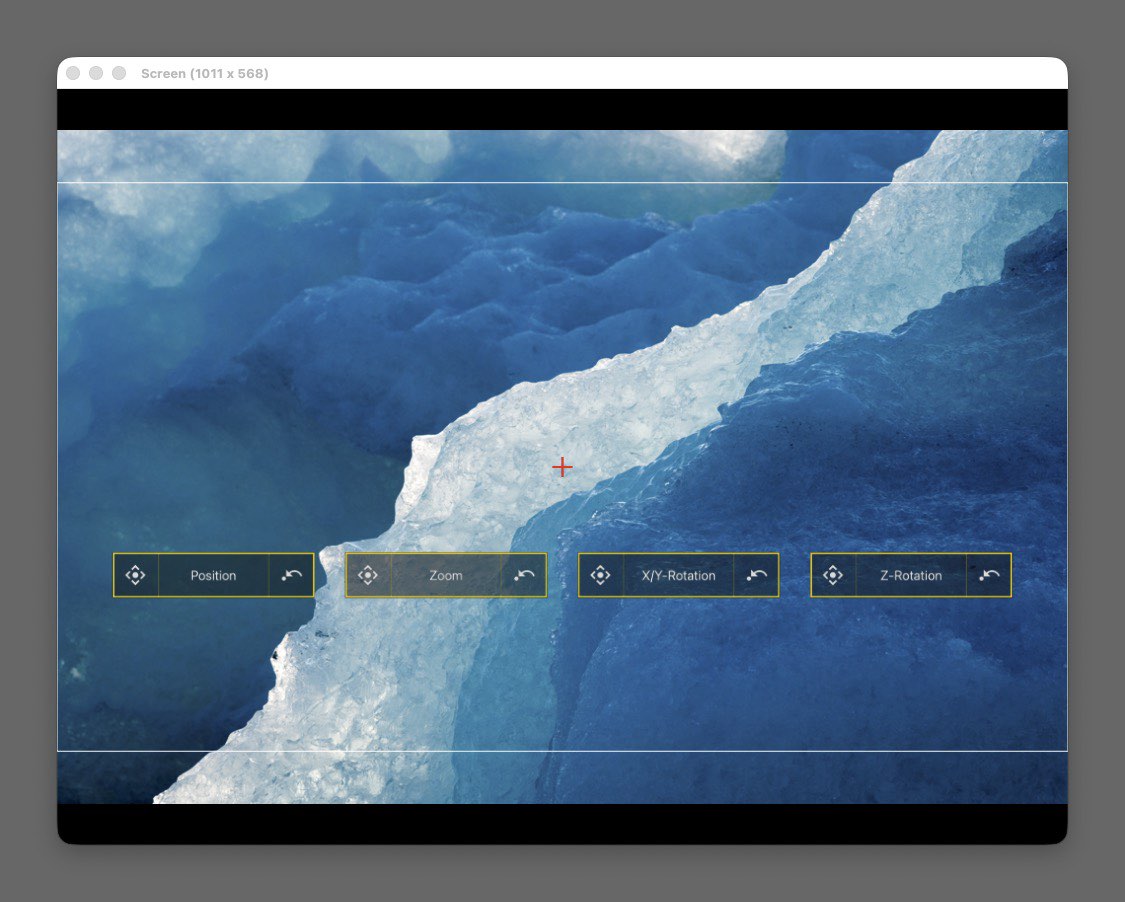This screenshot has width=1125, height=902.
Task: Click the window title 'Screen (1011 x 568)'
Action: click(205, 74)
